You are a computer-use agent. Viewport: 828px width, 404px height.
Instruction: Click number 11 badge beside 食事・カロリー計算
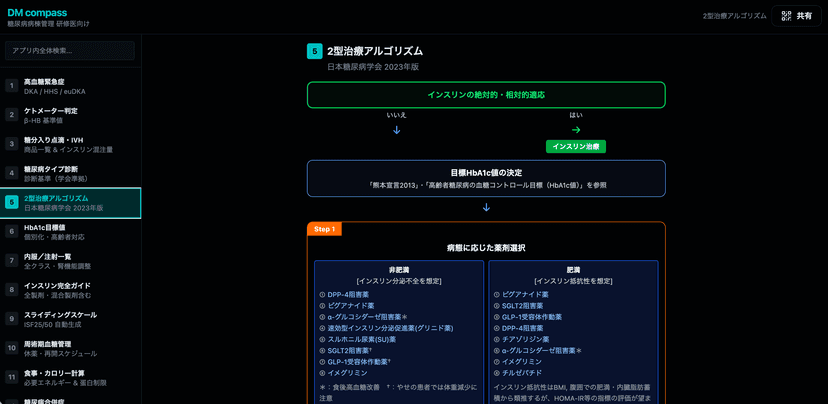coord(12,377)
